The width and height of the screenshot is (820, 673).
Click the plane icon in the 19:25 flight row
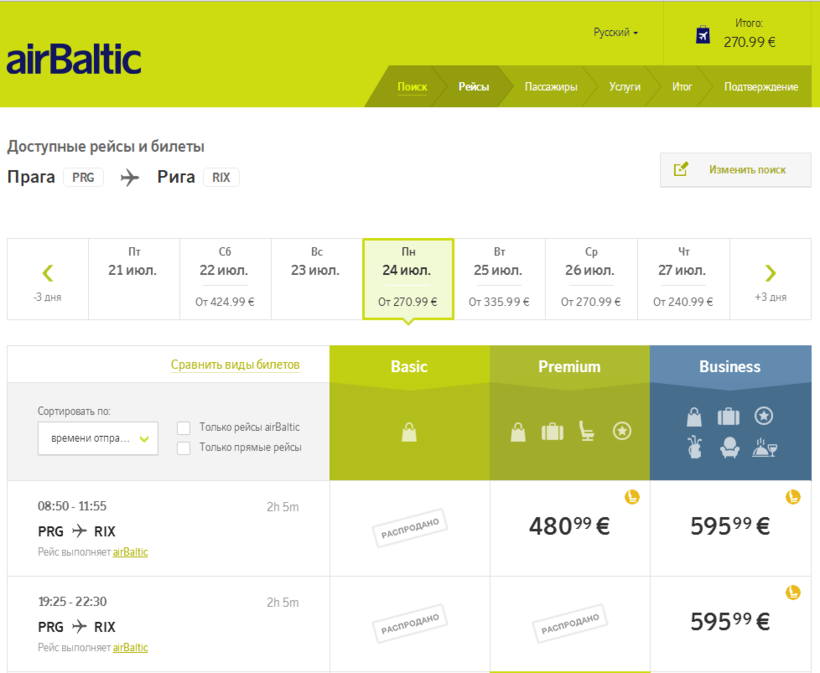click(x=79, y=626)
